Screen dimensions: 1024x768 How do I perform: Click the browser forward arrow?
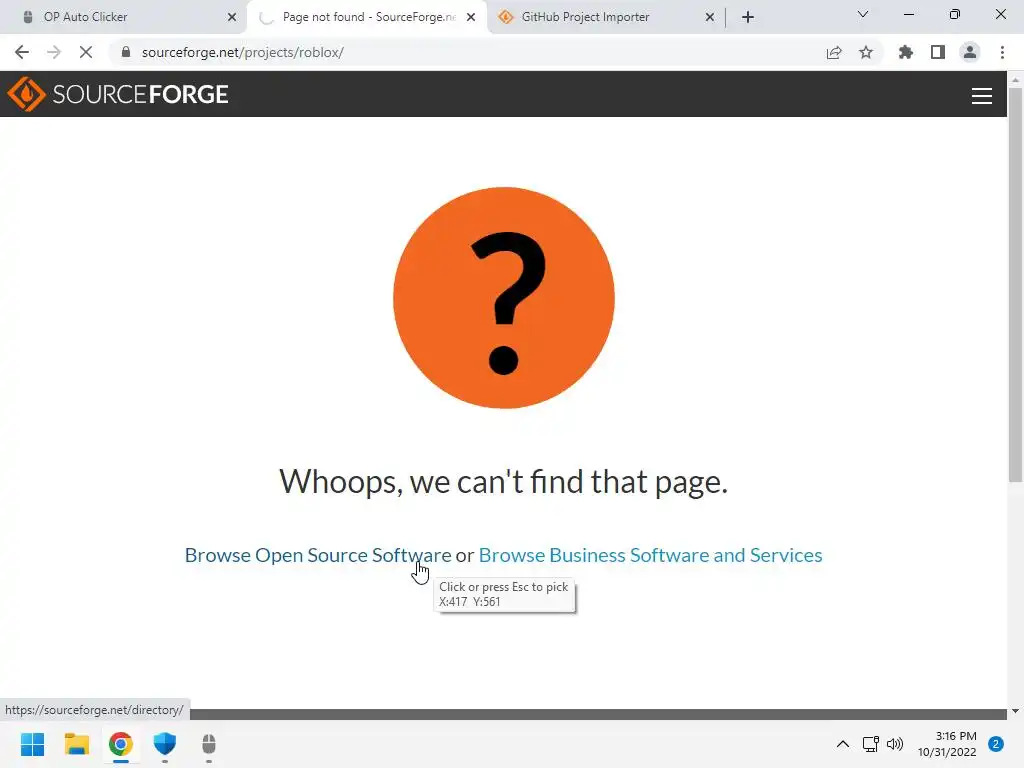pos(54,52)
